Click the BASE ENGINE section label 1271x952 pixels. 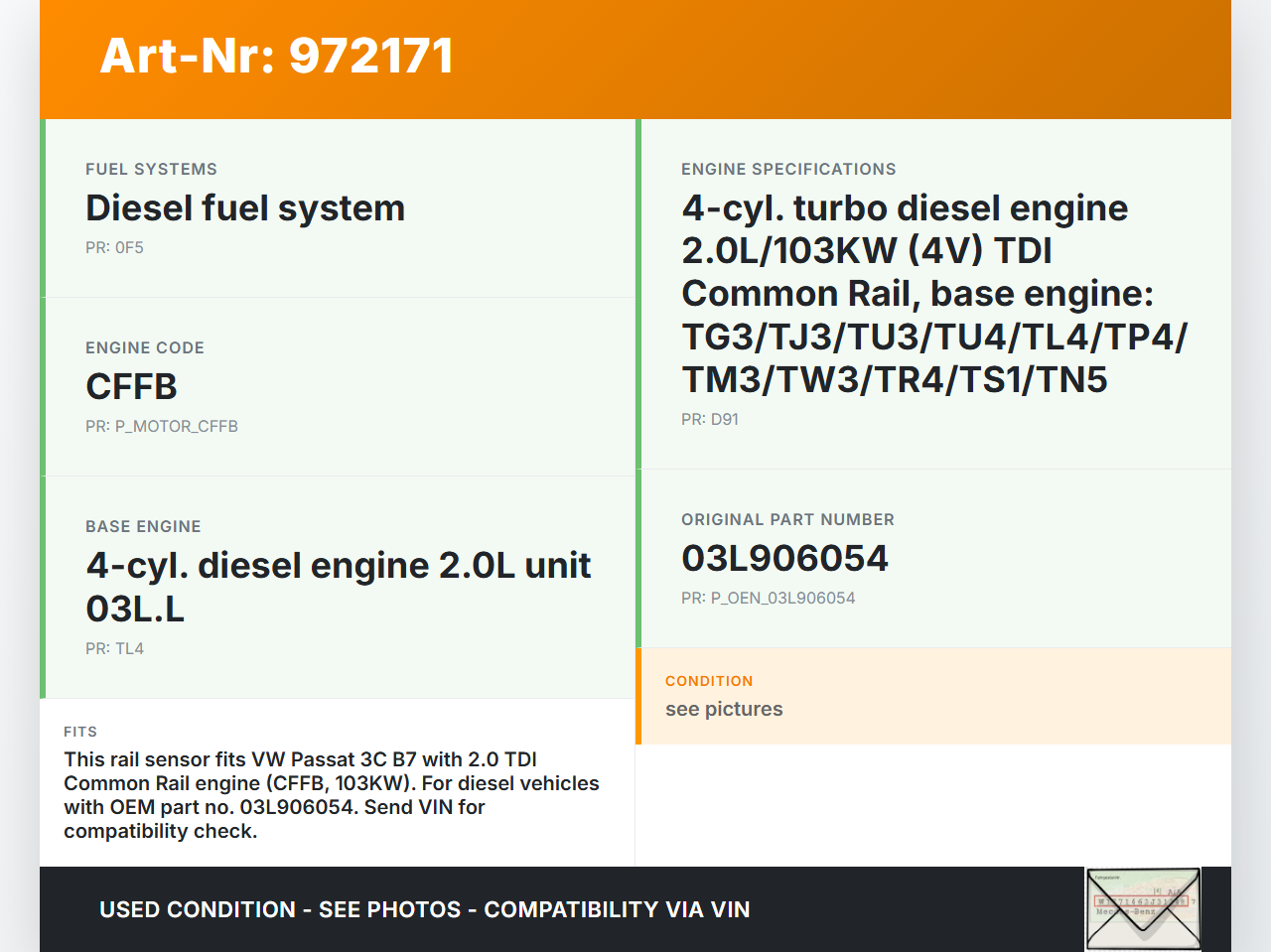pyautogui.click(x=143, y=526)
